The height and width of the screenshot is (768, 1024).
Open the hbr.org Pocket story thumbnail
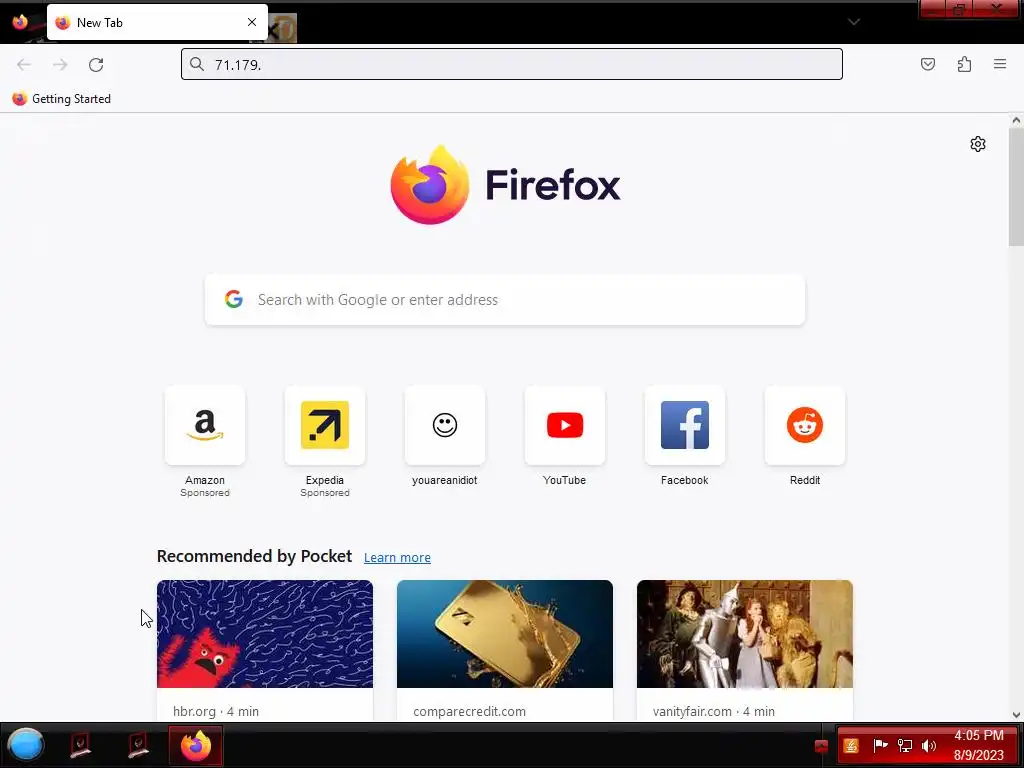(x=265, y=633)
